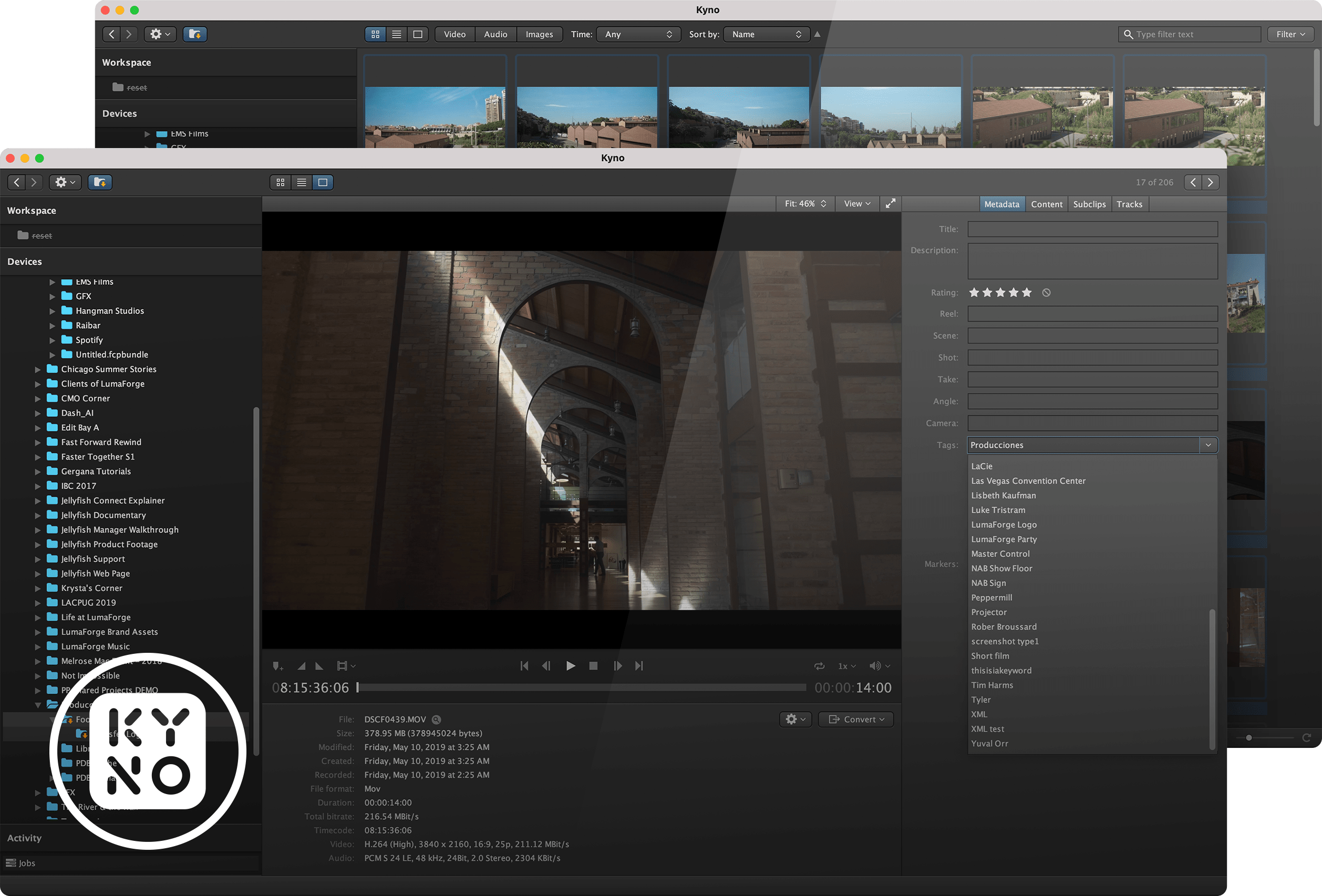Select the Spotify folder

click(89, 339)
